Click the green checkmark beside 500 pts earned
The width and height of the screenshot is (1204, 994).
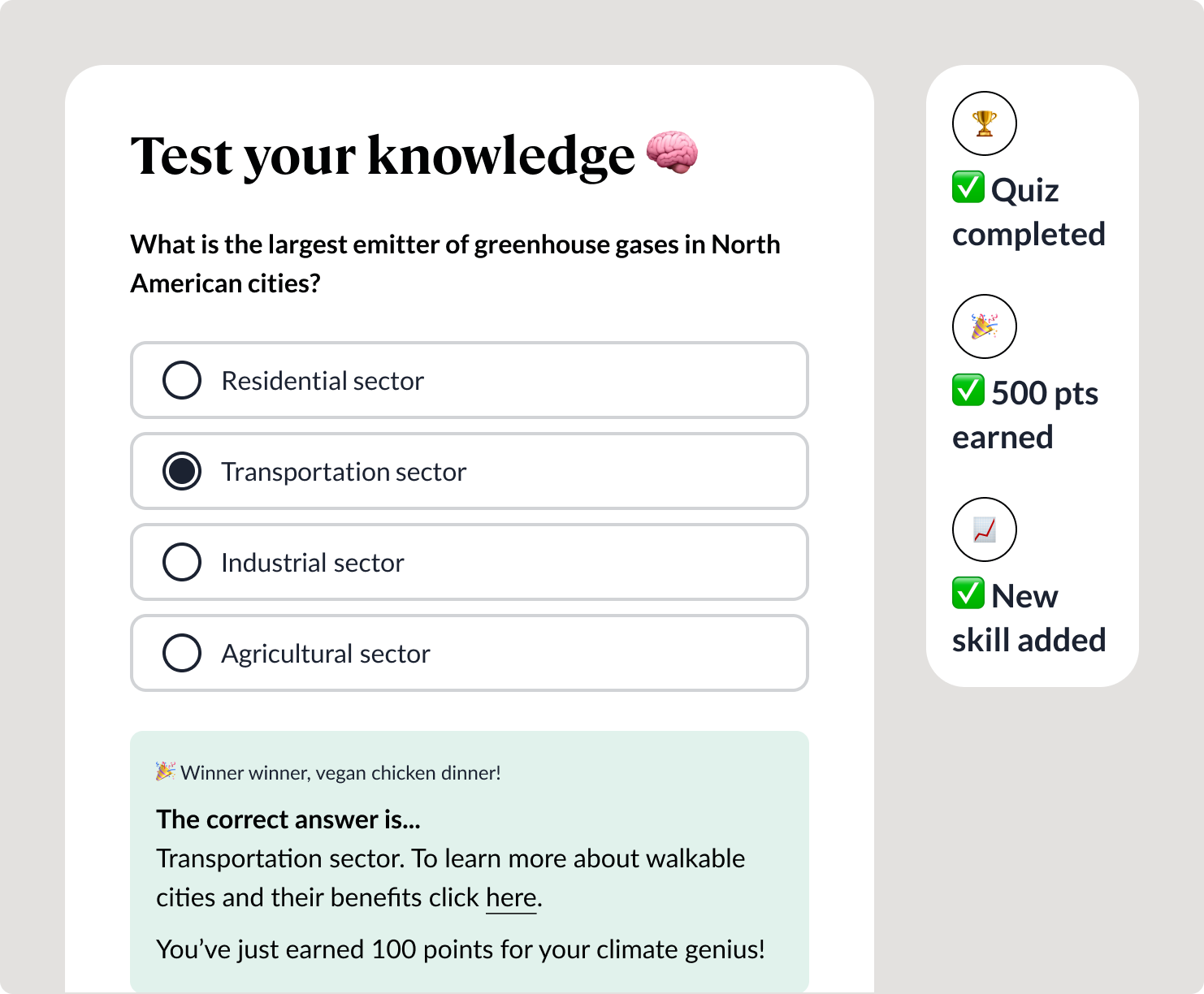tap(968, 390)
